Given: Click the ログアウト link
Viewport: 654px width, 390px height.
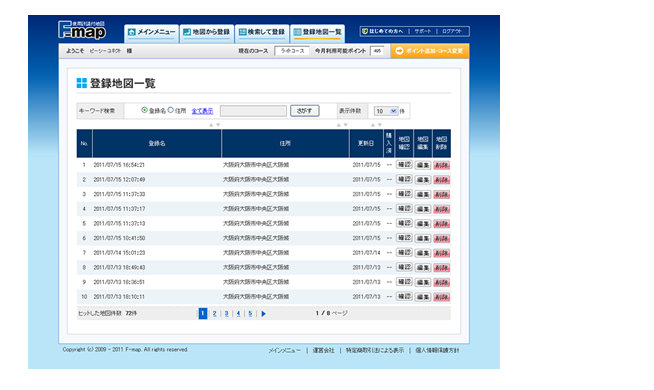Looking at the screenshot, I should [452, 31].
